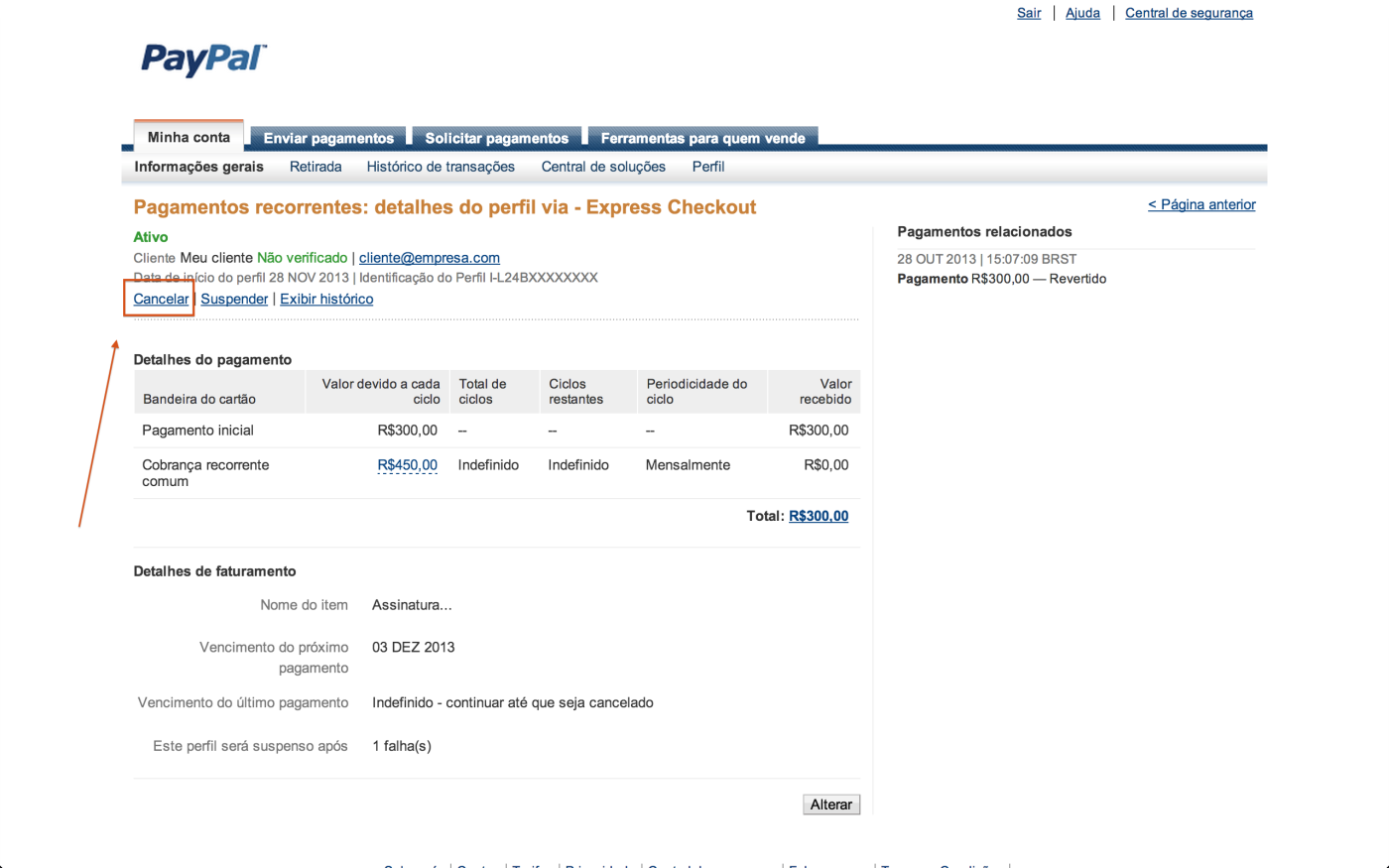Click Valor devido a cada ciclo header
Image resolution: width=1389 pixels, height=868 pixels.
pos(381,391)
